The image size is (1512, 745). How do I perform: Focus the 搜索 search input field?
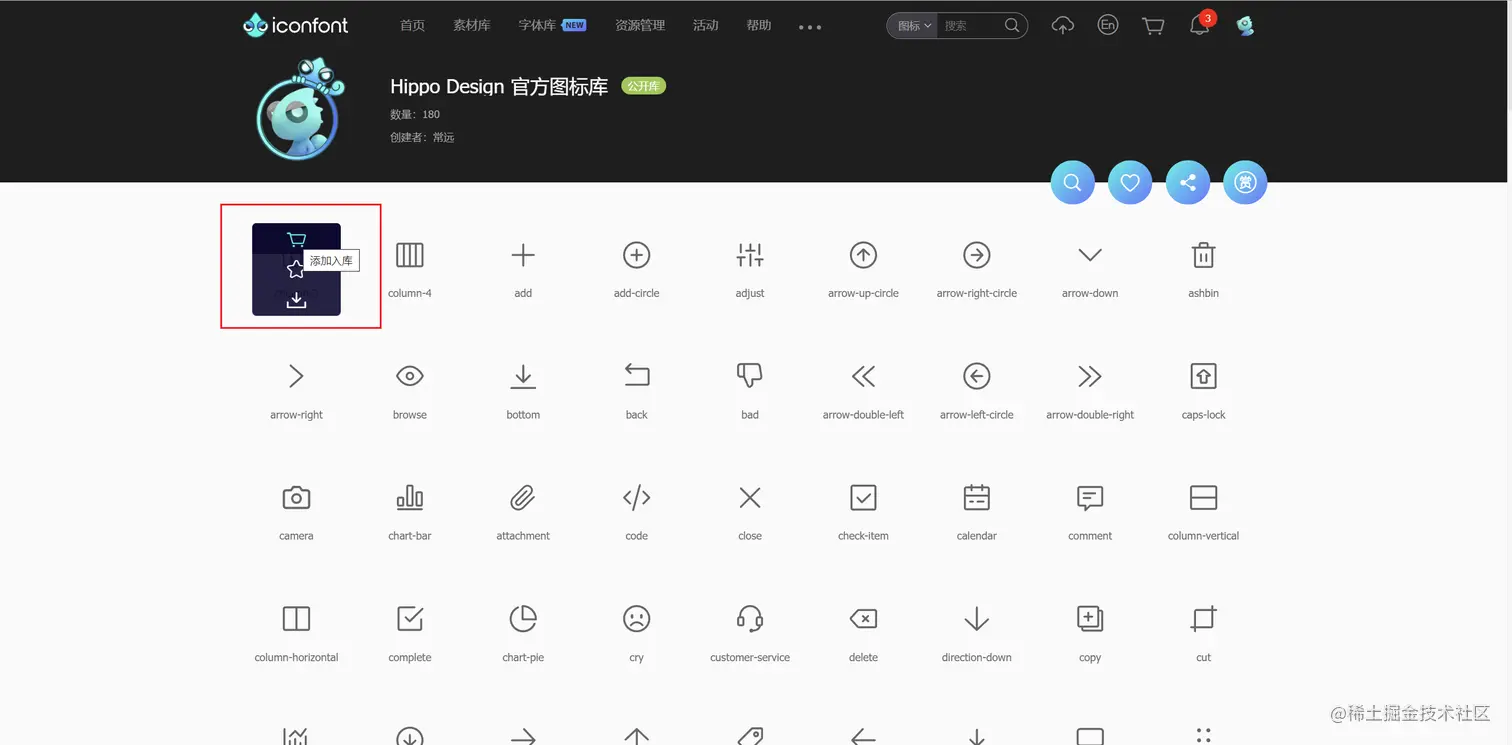[x=969, y=26]
